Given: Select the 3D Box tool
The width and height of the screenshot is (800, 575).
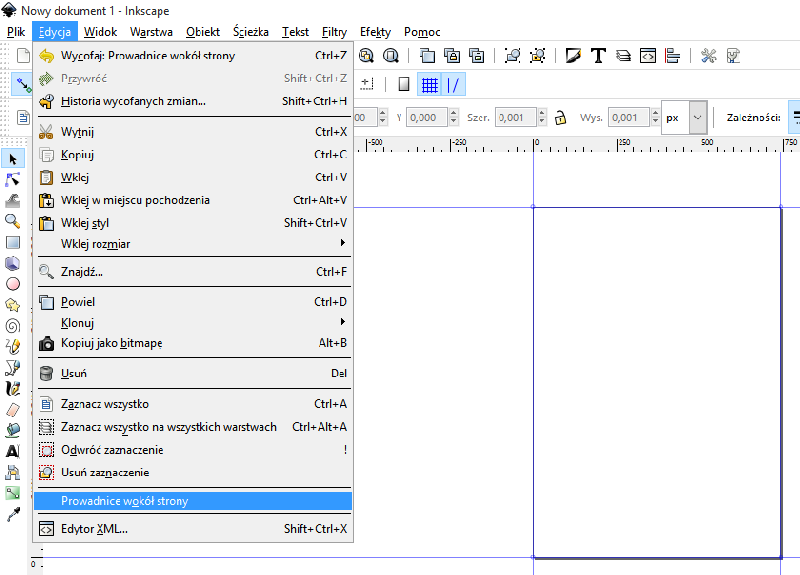Looking at the screenshot, I should click(x=13, y=263).
